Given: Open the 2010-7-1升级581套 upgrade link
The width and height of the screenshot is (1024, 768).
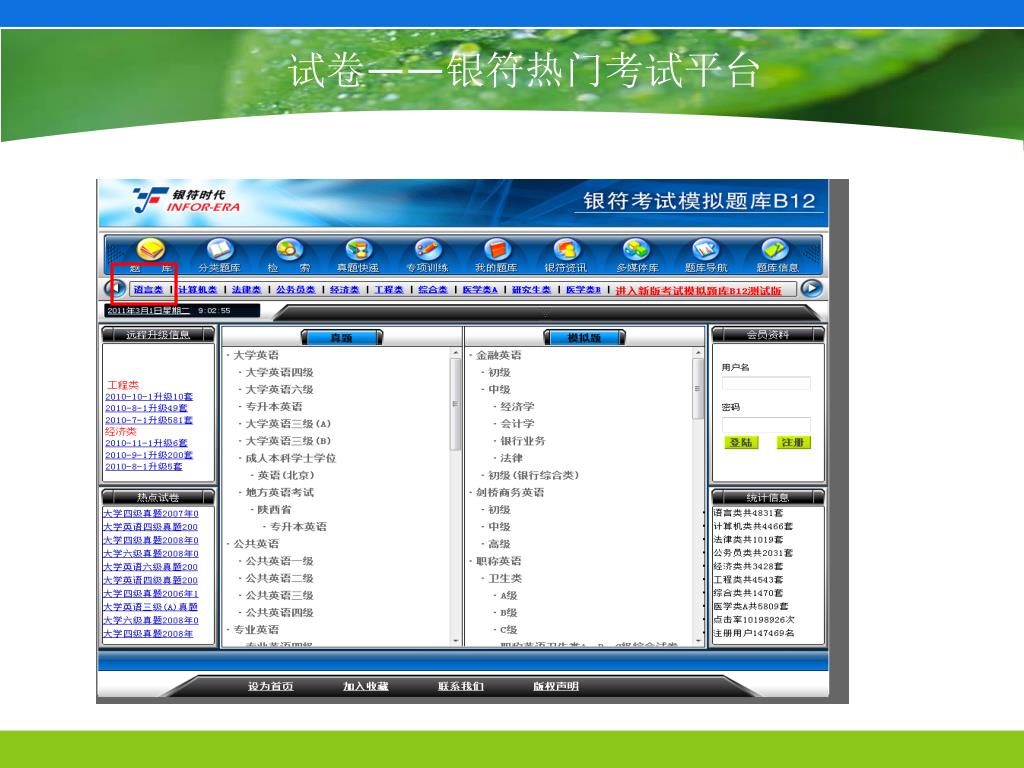Looking at the screenshot, I should point(149,420).
